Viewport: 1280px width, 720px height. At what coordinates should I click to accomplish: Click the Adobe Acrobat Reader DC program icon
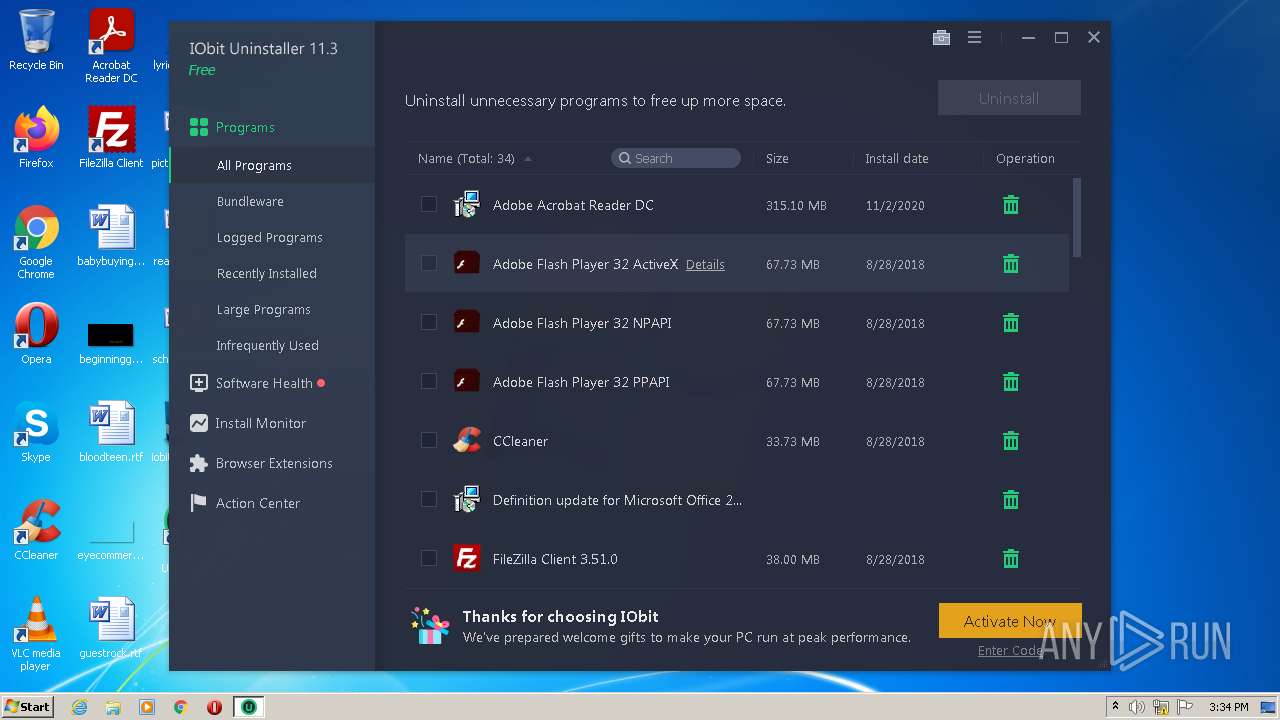pyautogui.click(x=466, y=205)
